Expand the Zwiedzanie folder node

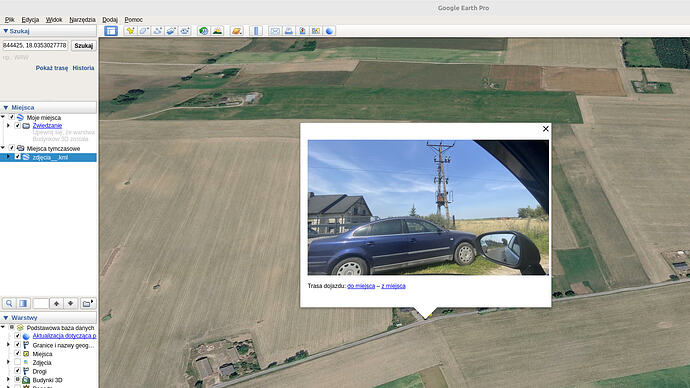point(8,126)
